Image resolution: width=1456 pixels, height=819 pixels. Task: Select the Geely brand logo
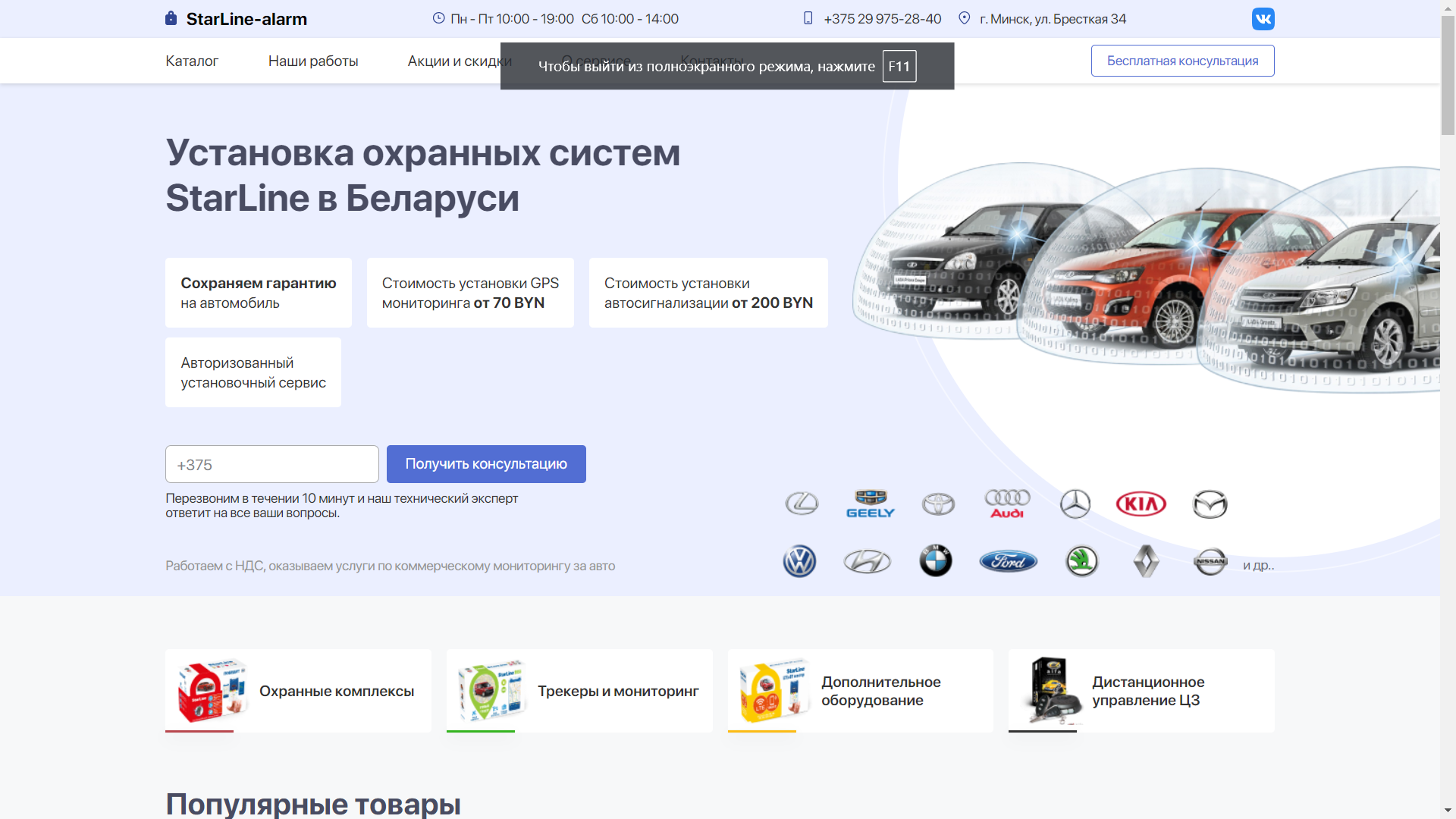(871, 504)
